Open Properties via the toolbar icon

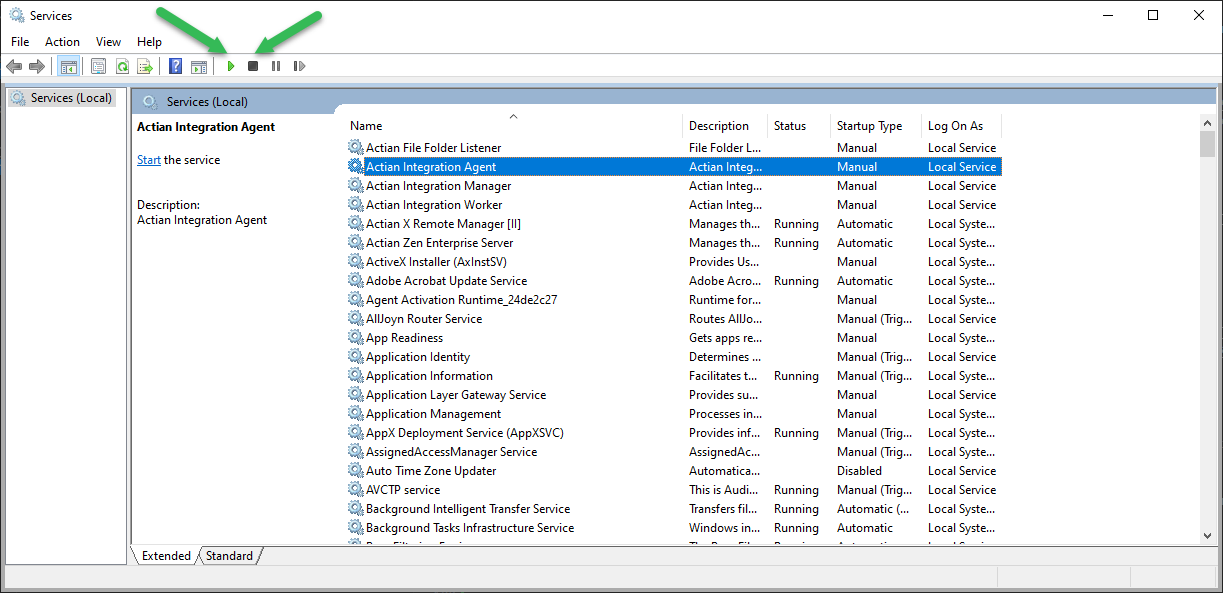point(98,66)
